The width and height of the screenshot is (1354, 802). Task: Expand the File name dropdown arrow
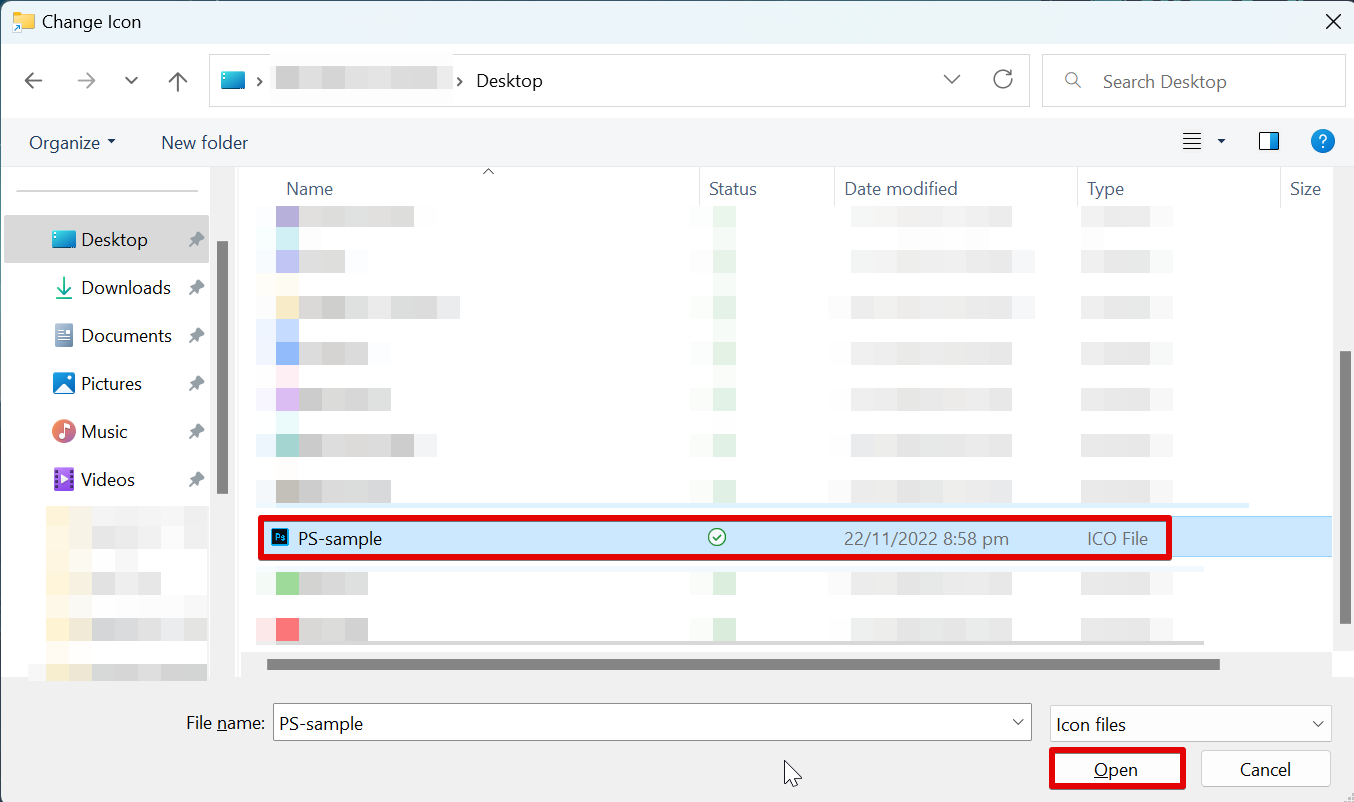click(1018, 722)
